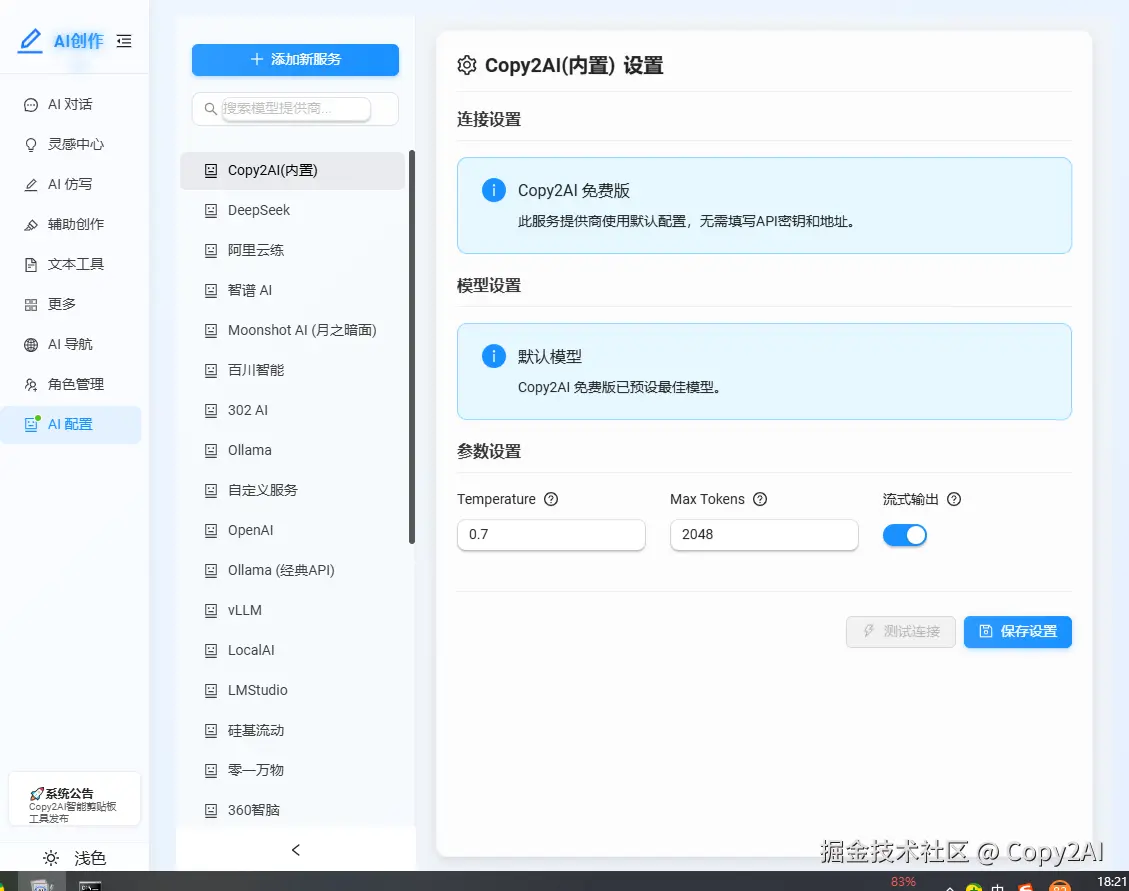Choose 阿里云练 from provider list
The width and height of the screenshot is (1129, 891).
pyautogui.click(x=292, y=251)
